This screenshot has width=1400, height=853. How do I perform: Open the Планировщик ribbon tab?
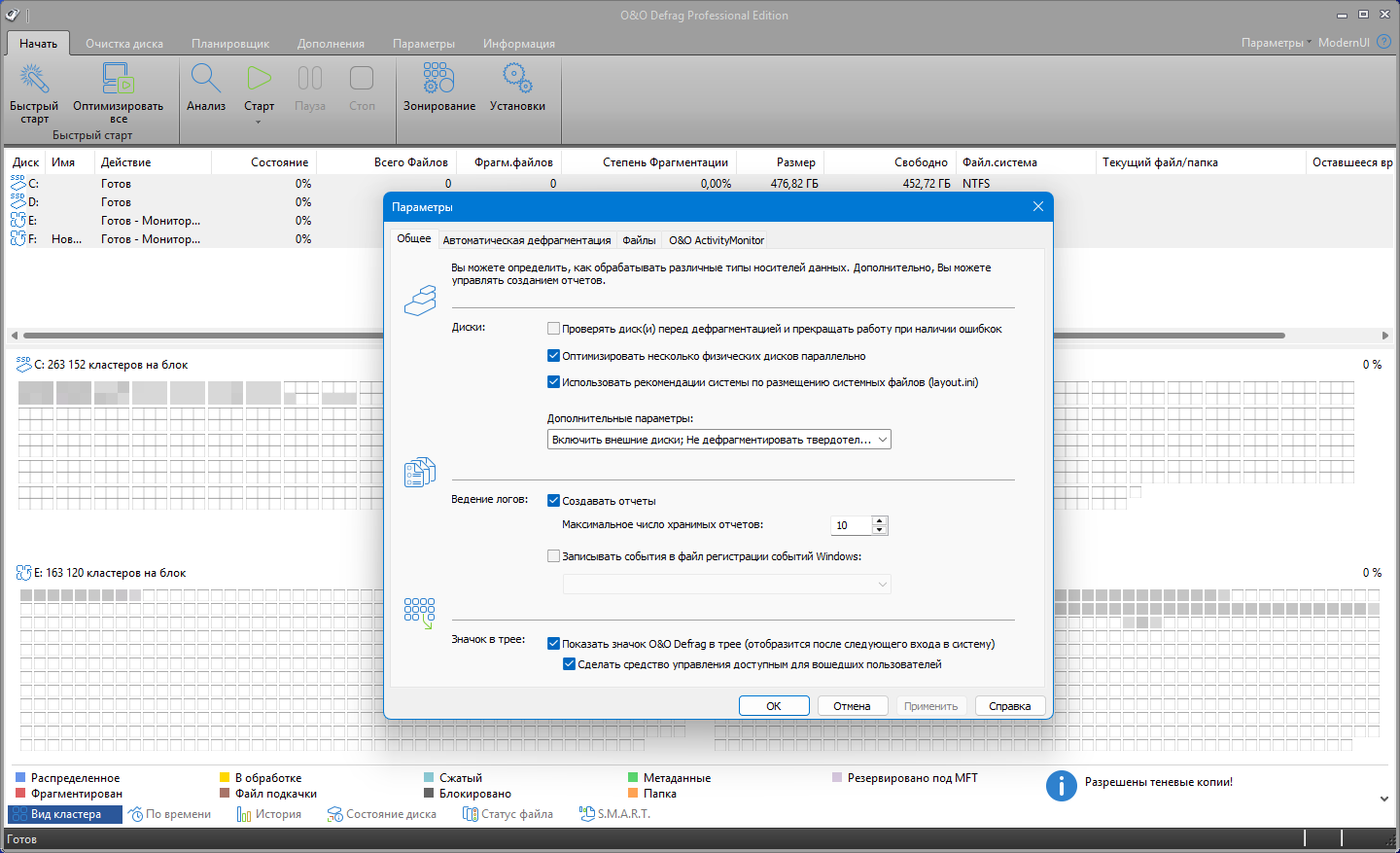[x=230, y=44]
